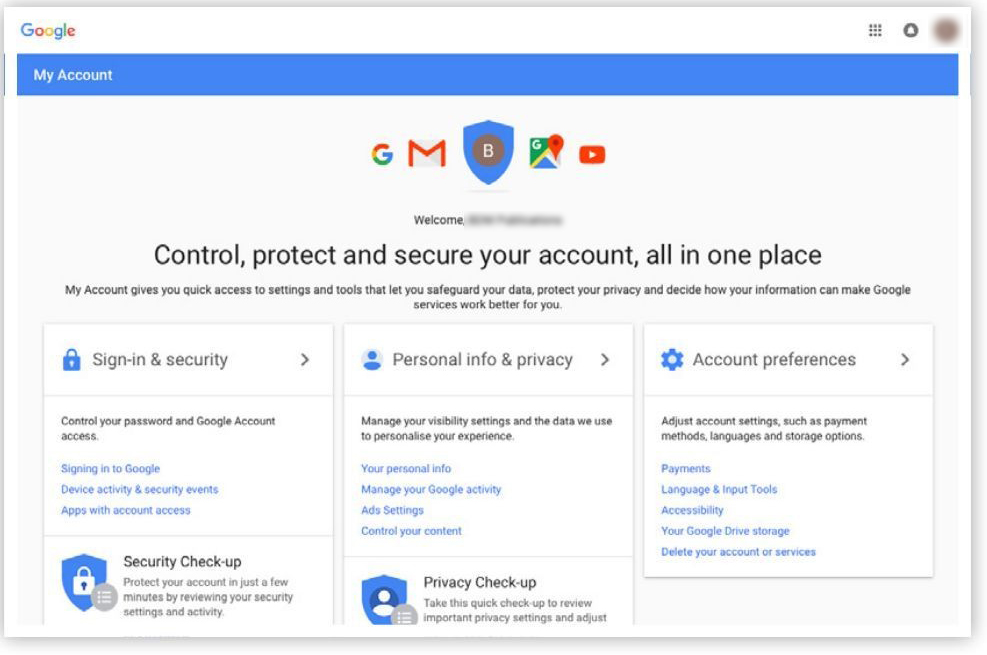Click the YouTube play icon

[592, 154]
